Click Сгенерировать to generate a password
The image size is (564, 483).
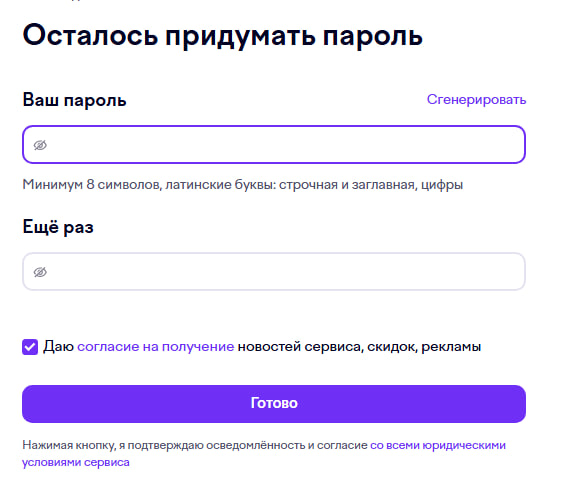click(x=476, y=100)
